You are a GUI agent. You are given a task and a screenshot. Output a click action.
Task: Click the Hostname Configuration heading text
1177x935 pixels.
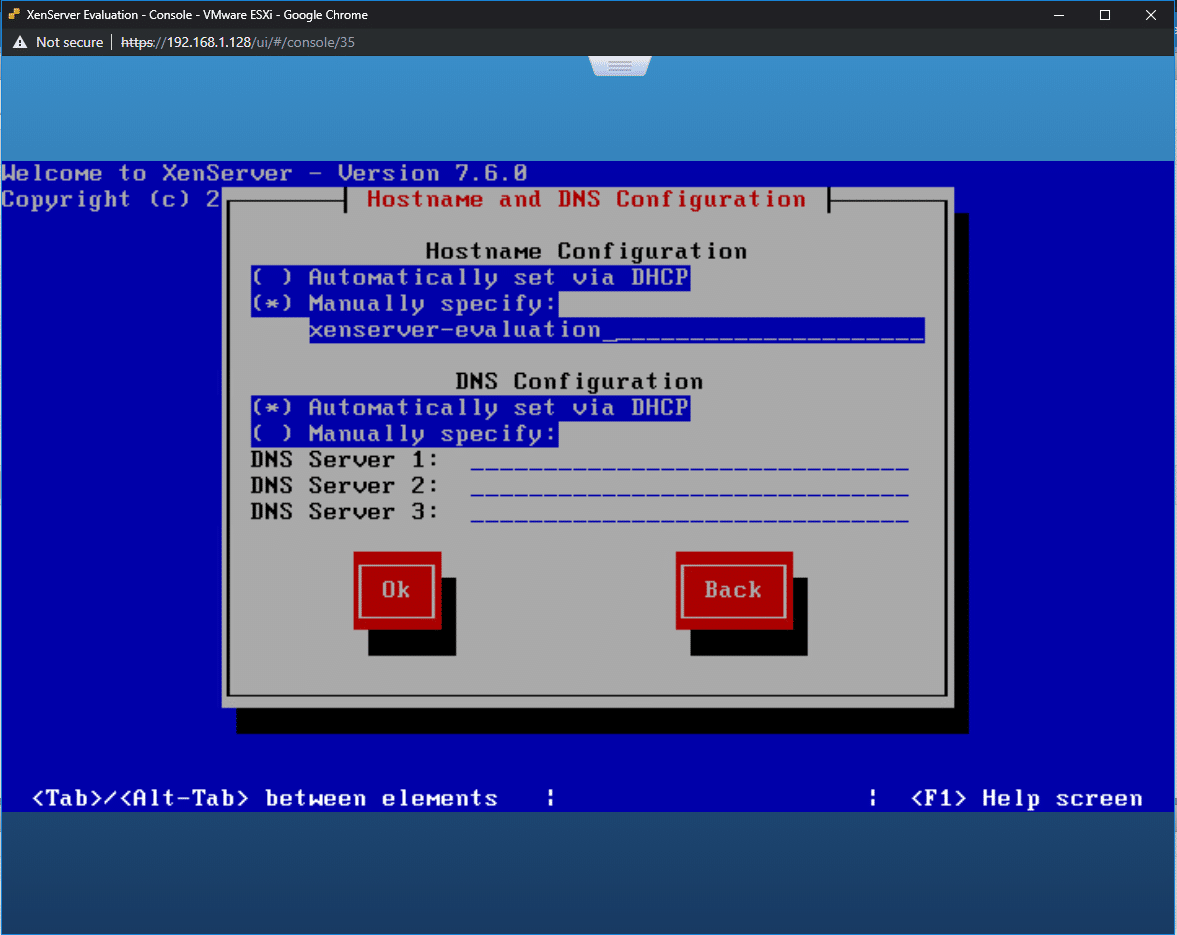point(586,251)
